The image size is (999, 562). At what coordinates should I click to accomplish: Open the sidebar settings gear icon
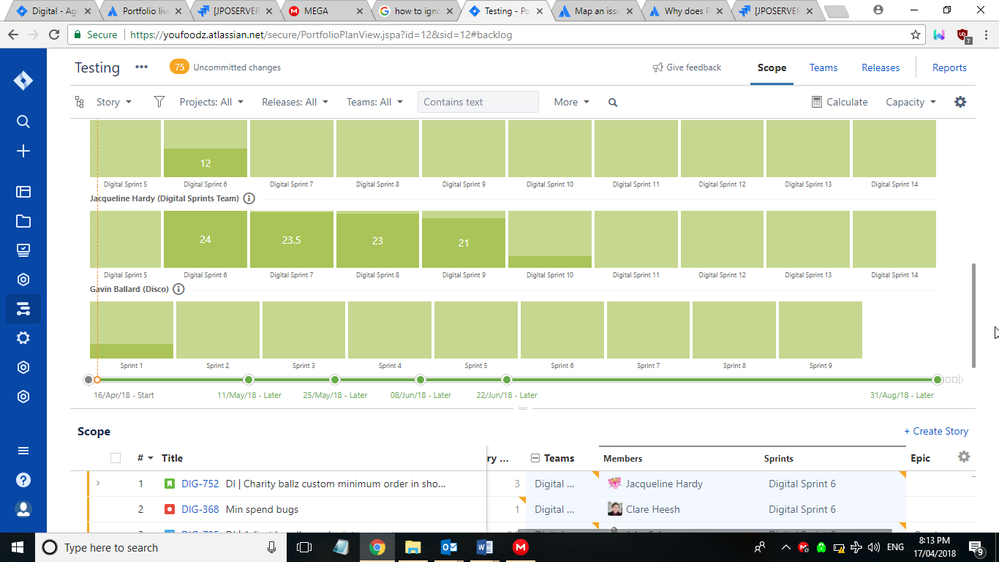[x=23, y=338]
